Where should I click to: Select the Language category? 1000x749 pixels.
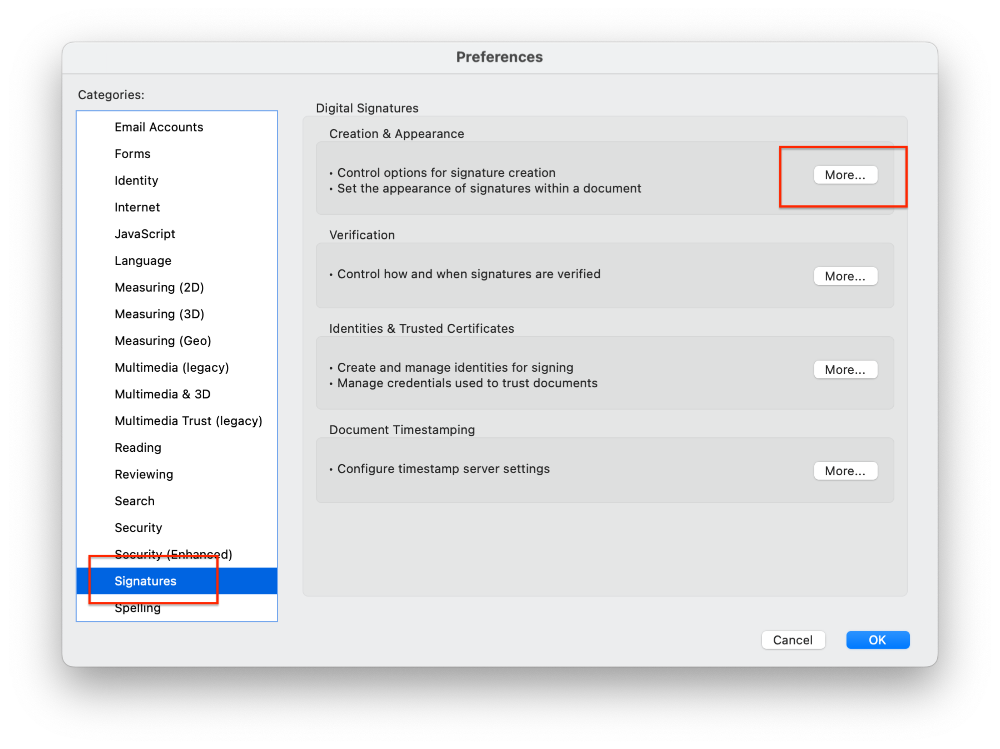tap(143, 261)
